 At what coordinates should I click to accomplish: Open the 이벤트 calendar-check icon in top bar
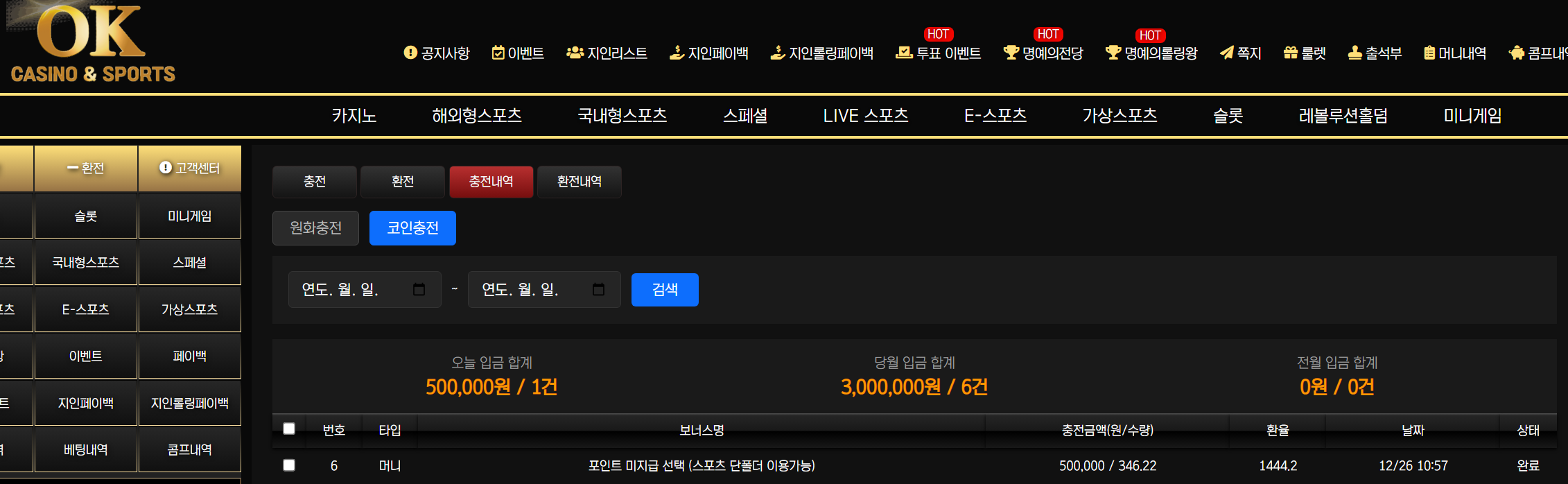(x=498, y=53)
